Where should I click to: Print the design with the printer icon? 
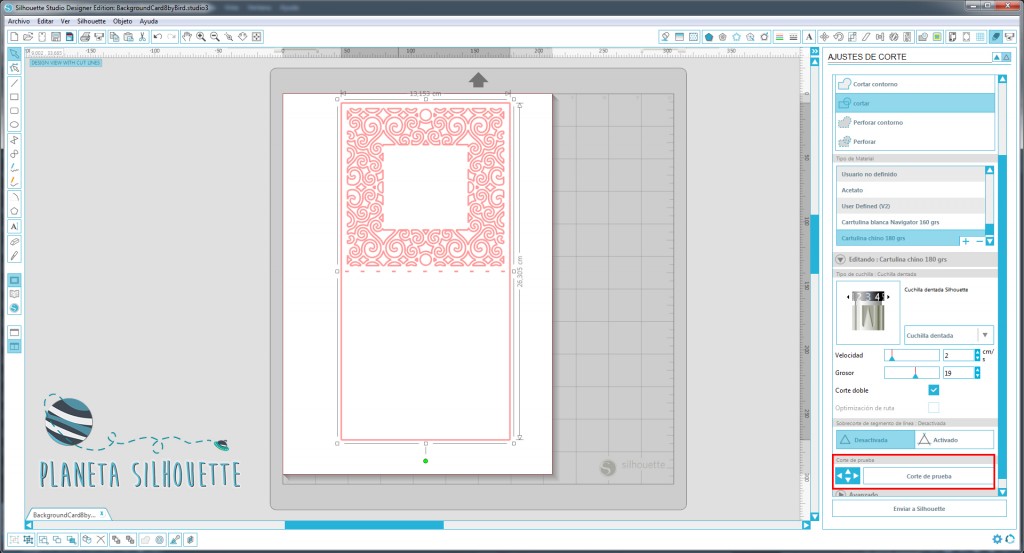point(85,37)
